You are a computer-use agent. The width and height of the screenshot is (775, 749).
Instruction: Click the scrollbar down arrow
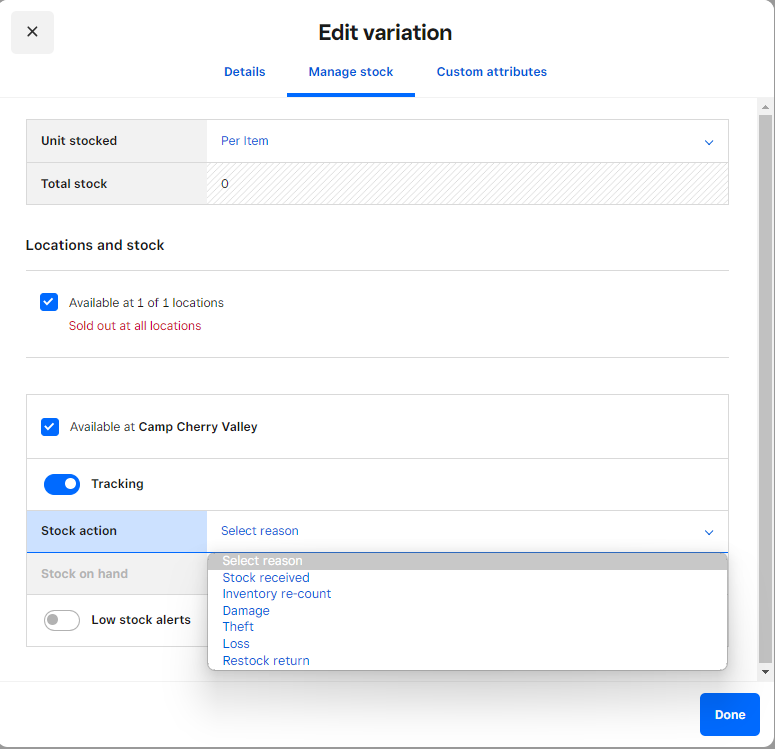point(765,672)
